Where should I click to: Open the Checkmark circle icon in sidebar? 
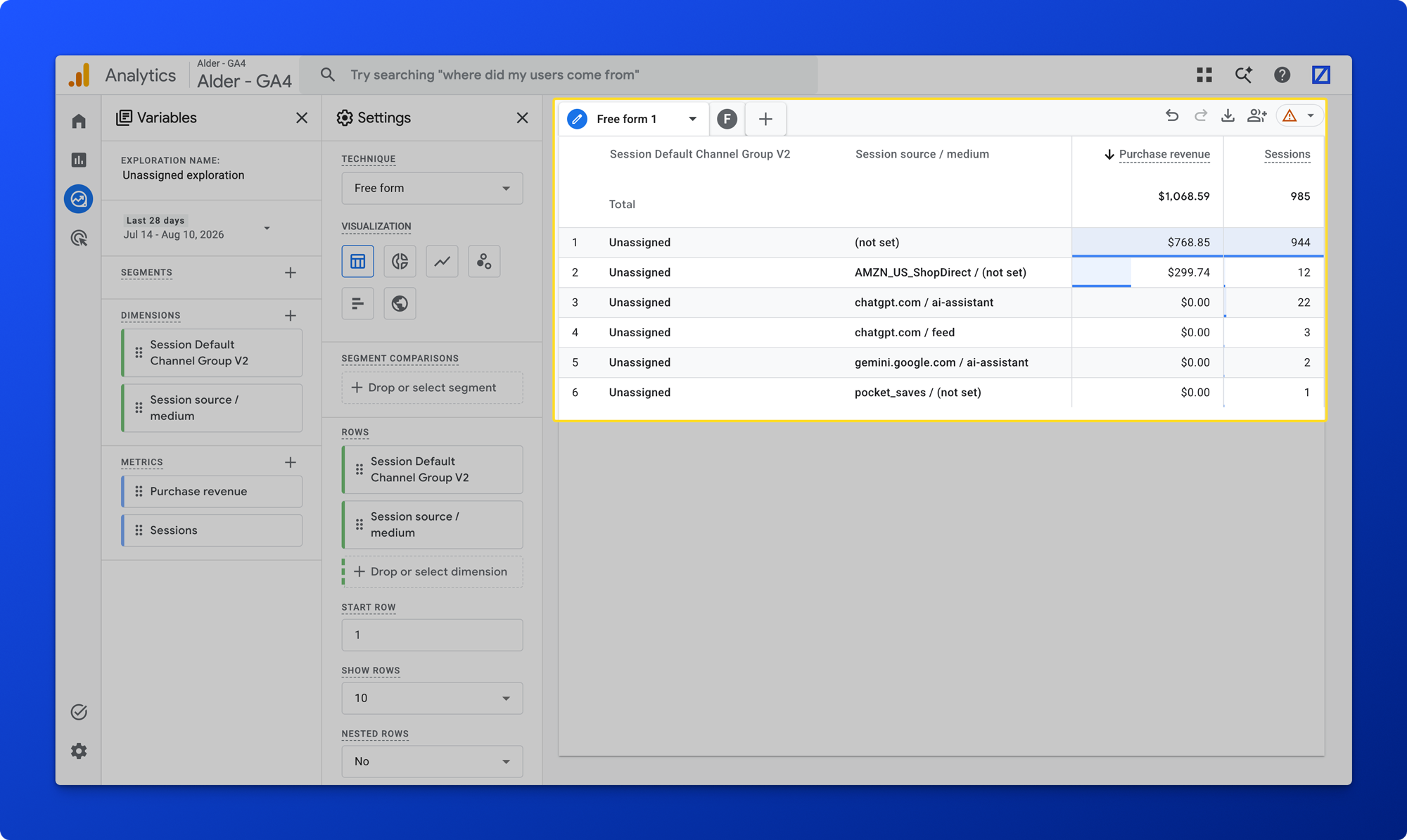[79, 712]
